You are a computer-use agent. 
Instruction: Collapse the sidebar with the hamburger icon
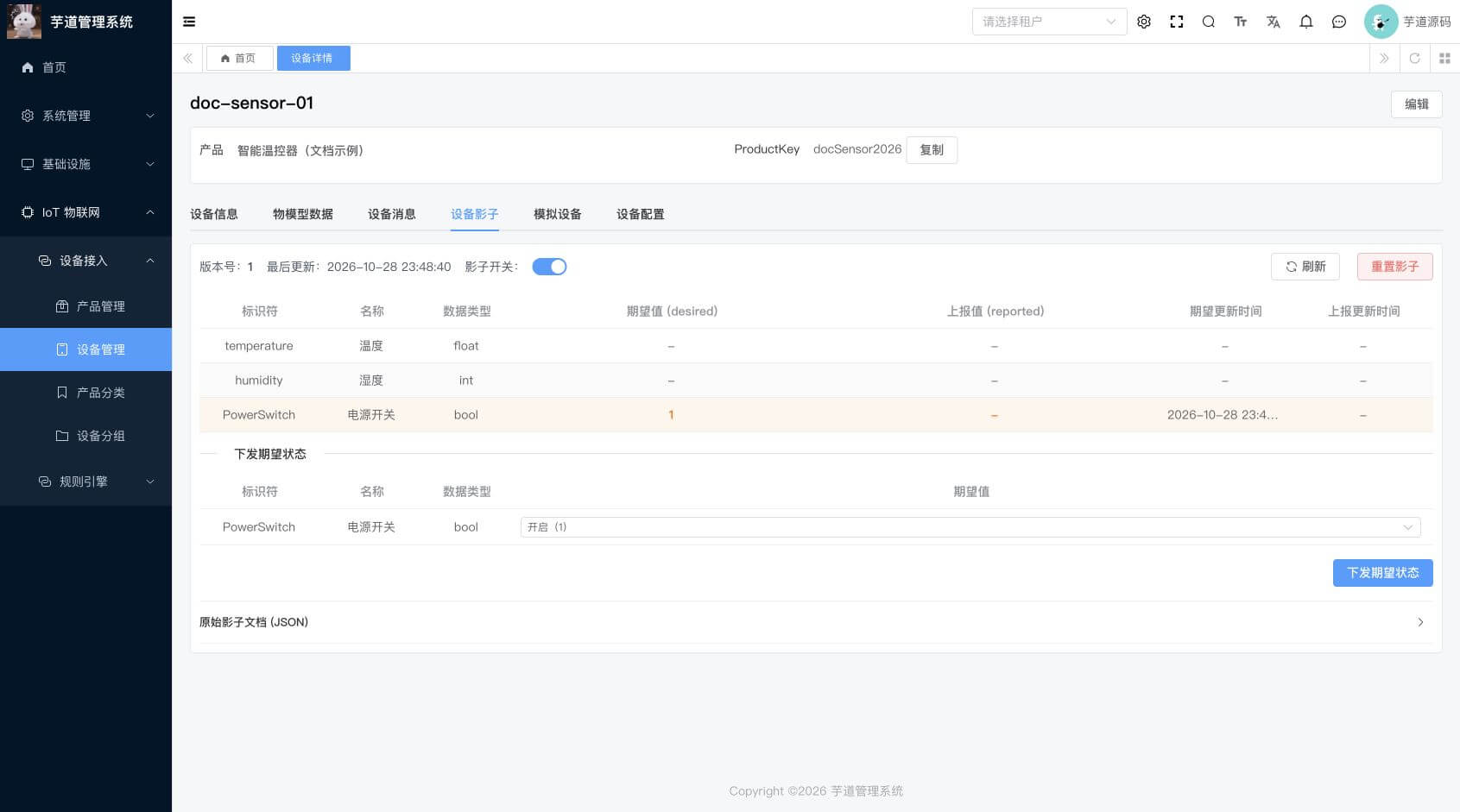click(189, 22)
